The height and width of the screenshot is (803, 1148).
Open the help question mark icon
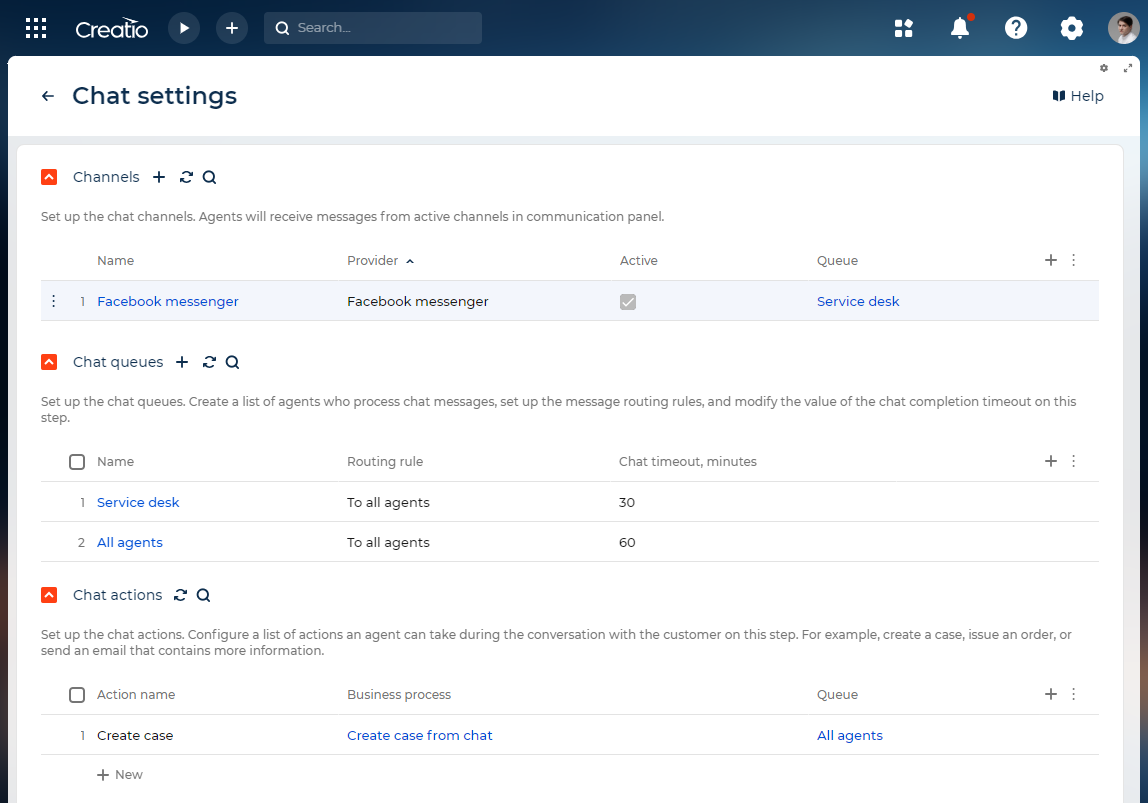(x=1015, y=28)
